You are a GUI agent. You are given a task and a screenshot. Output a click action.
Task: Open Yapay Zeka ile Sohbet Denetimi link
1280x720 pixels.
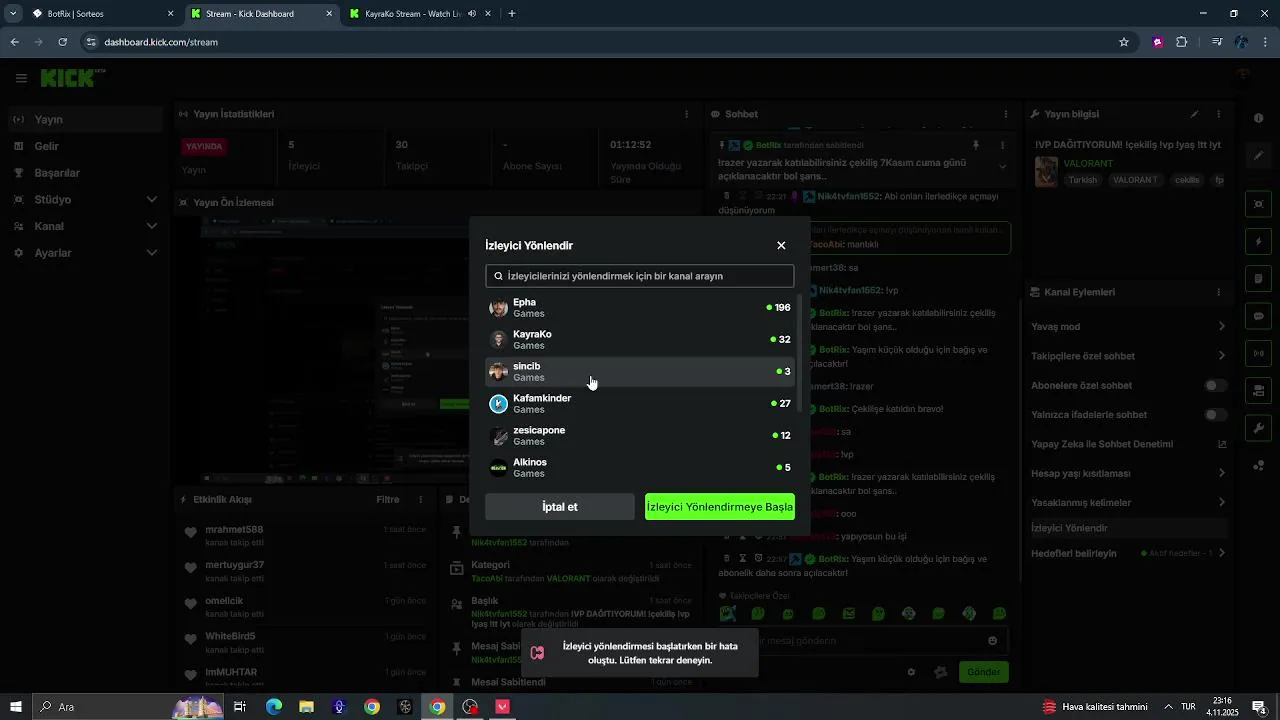click(1128, 444)
